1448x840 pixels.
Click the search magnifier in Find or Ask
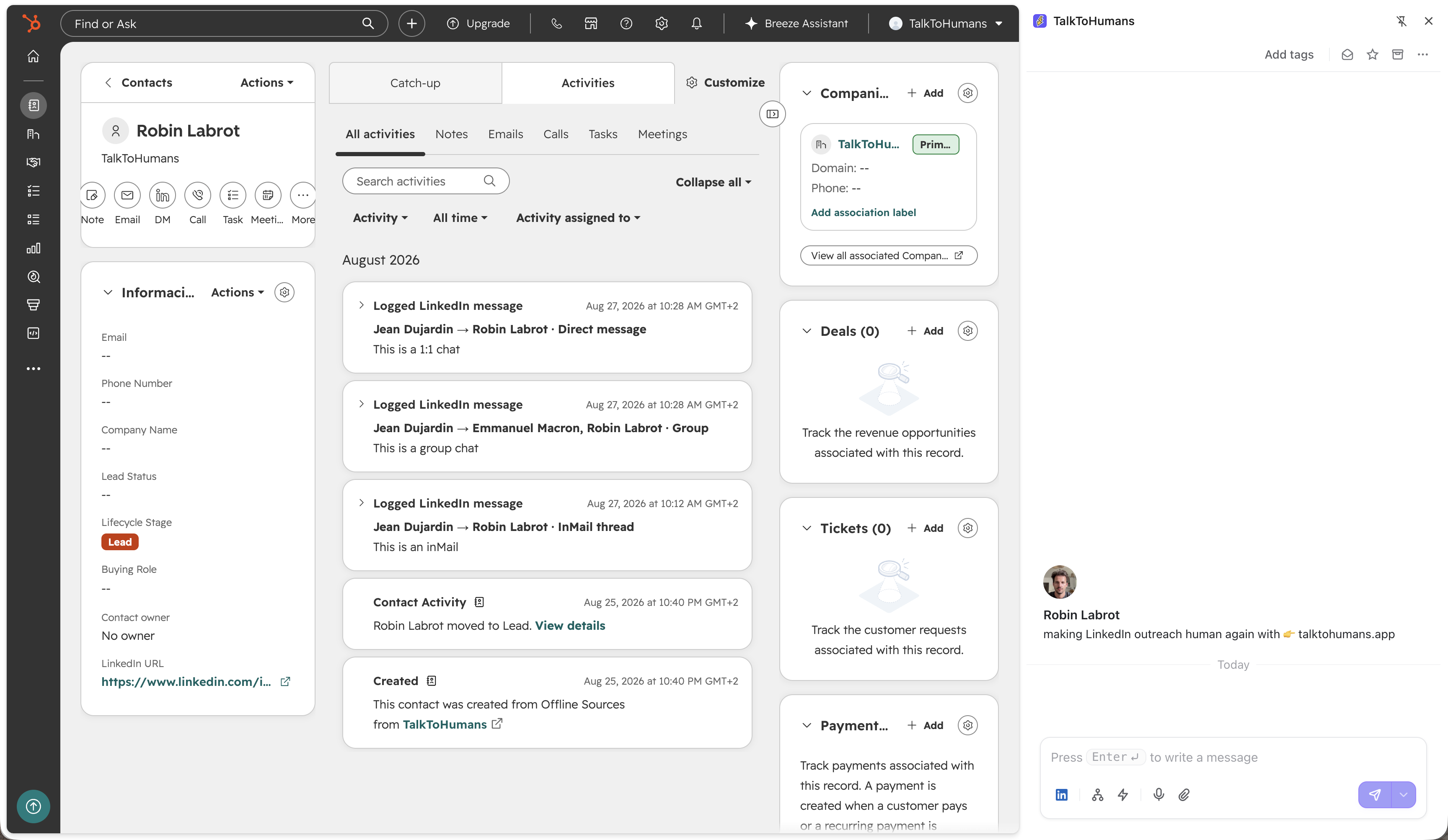[368, 23]
